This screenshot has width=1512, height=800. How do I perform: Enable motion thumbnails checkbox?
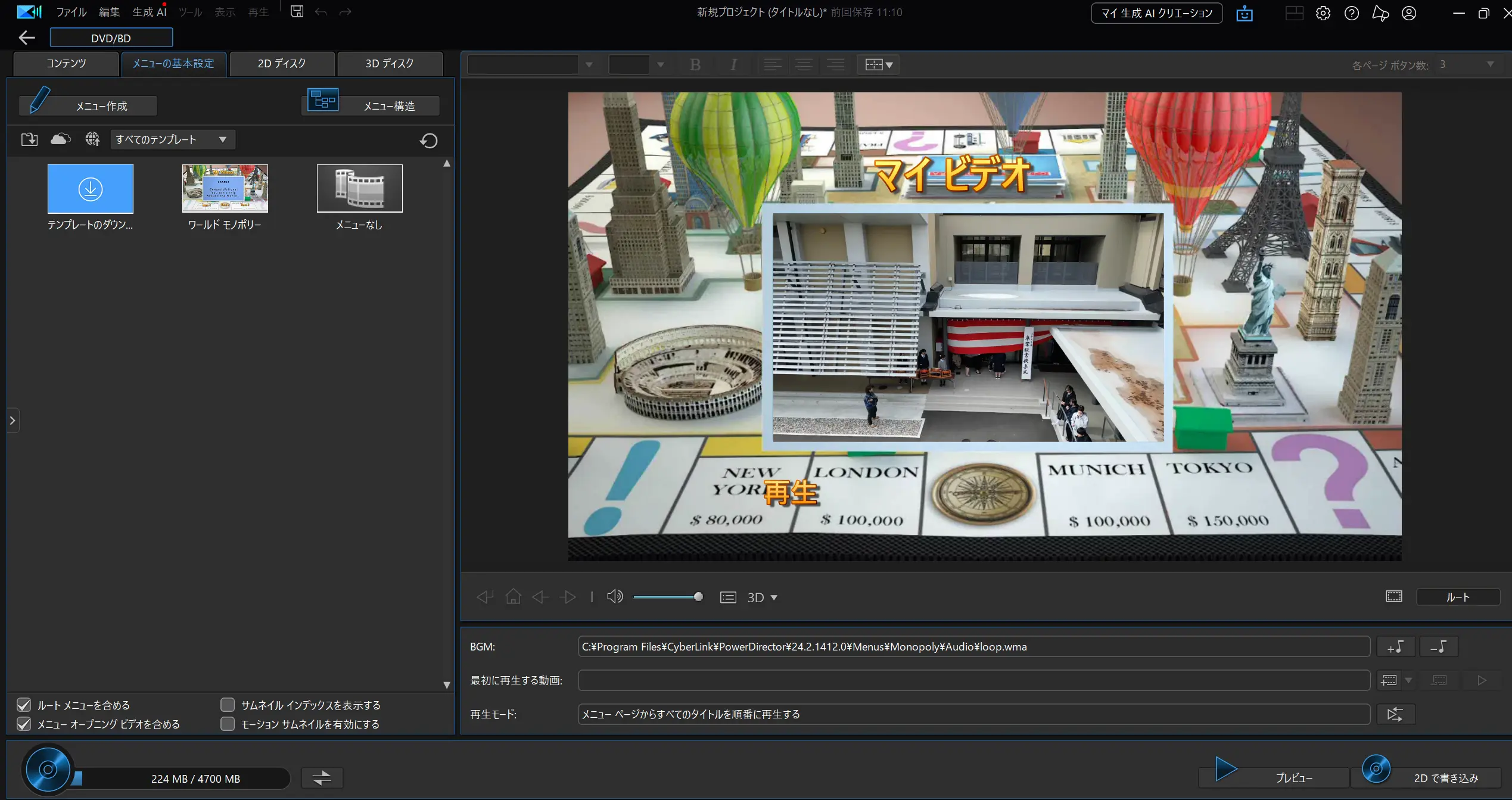[x=228, y=724]
